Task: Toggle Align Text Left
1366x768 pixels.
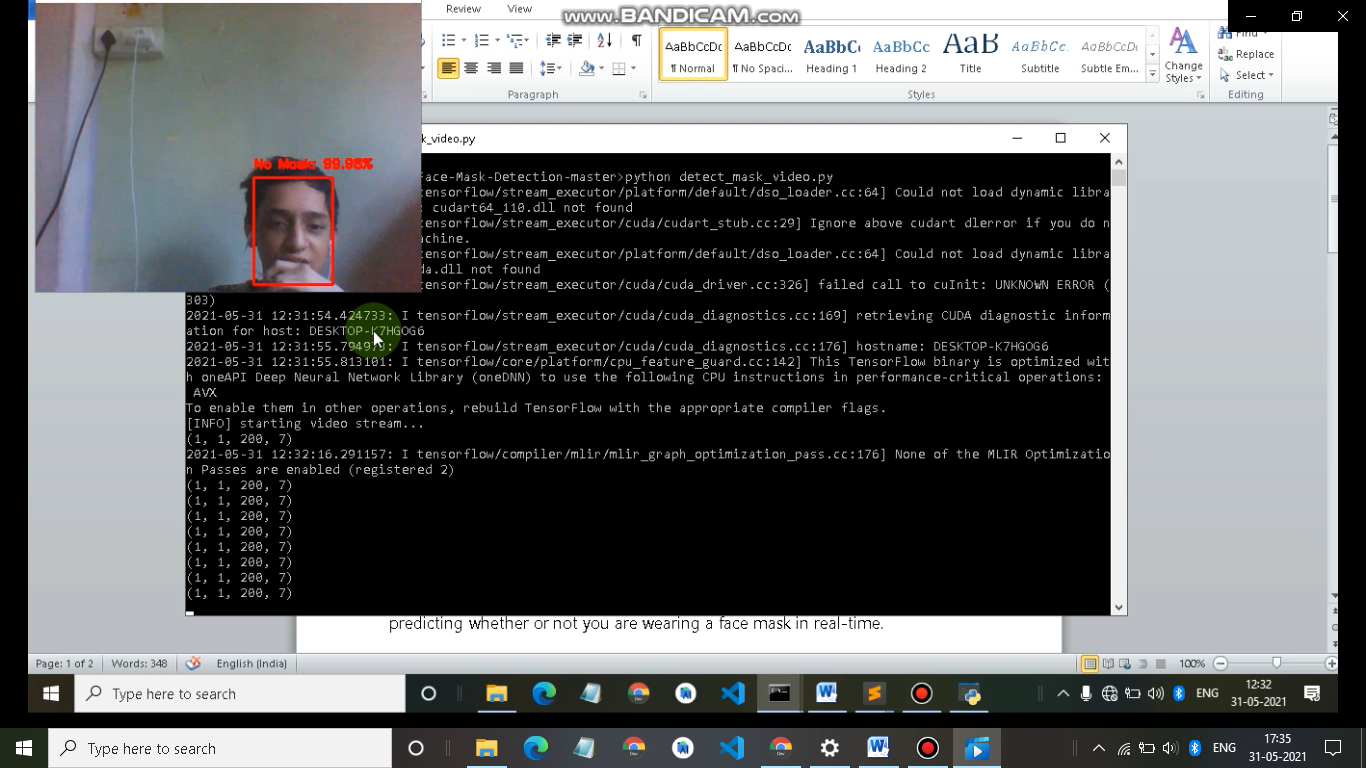Action: [448, 68]
